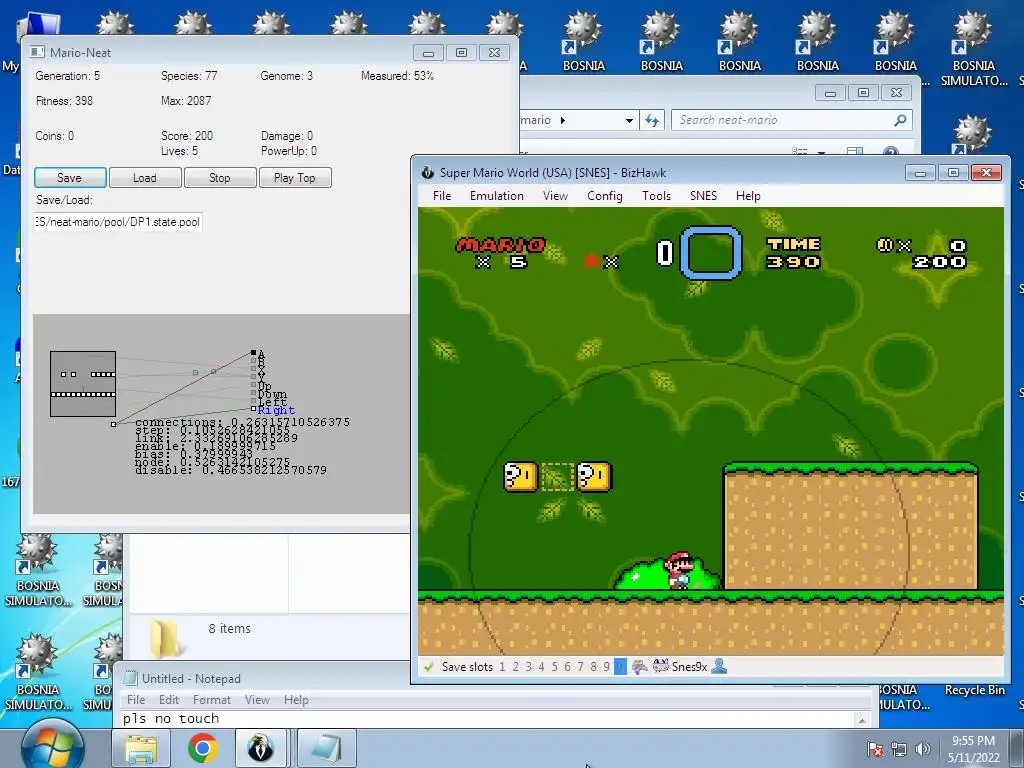Click the Notepad text area with pls no touch
This screenshot has height=768, width=1024.
pyautogui.click(x=487, y=719)
